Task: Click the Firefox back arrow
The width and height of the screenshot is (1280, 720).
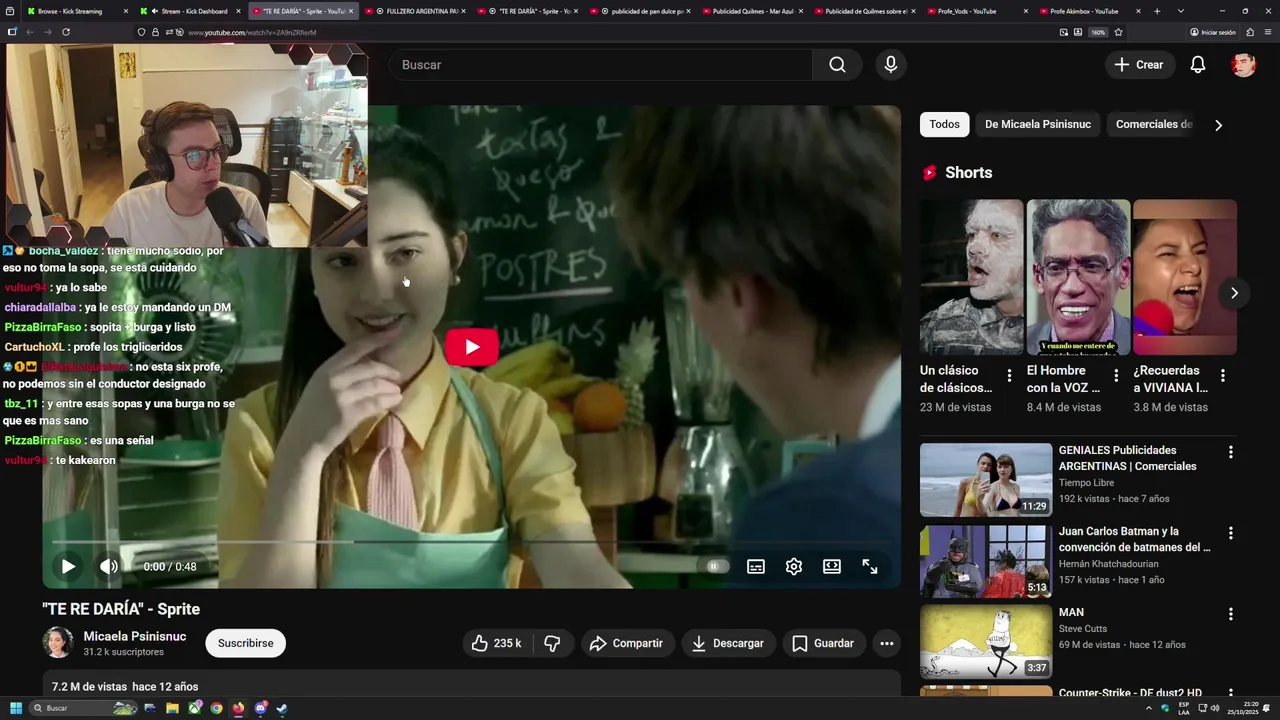Action: pyautogui.click(x=30, y=32)
